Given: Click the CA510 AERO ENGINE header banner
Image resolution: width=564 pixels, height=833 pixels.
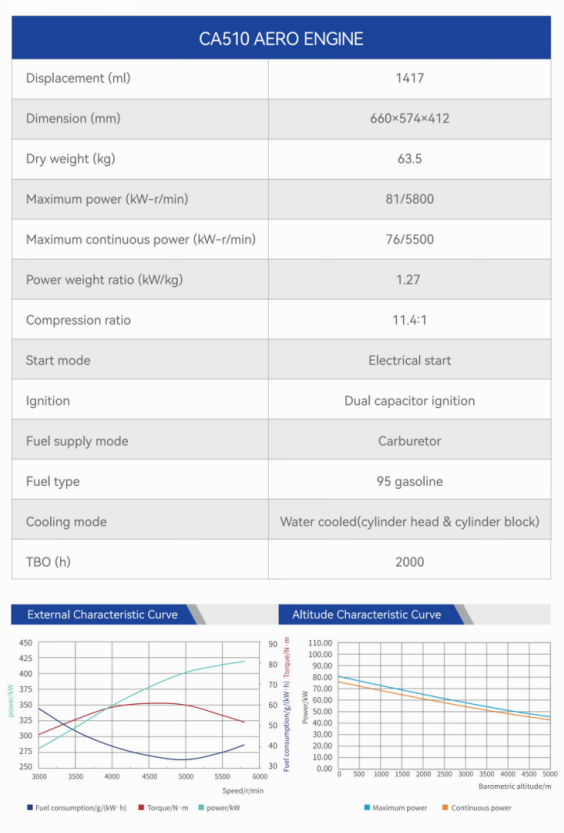Looking at the screenshot, I should click(x=281, y=38).
